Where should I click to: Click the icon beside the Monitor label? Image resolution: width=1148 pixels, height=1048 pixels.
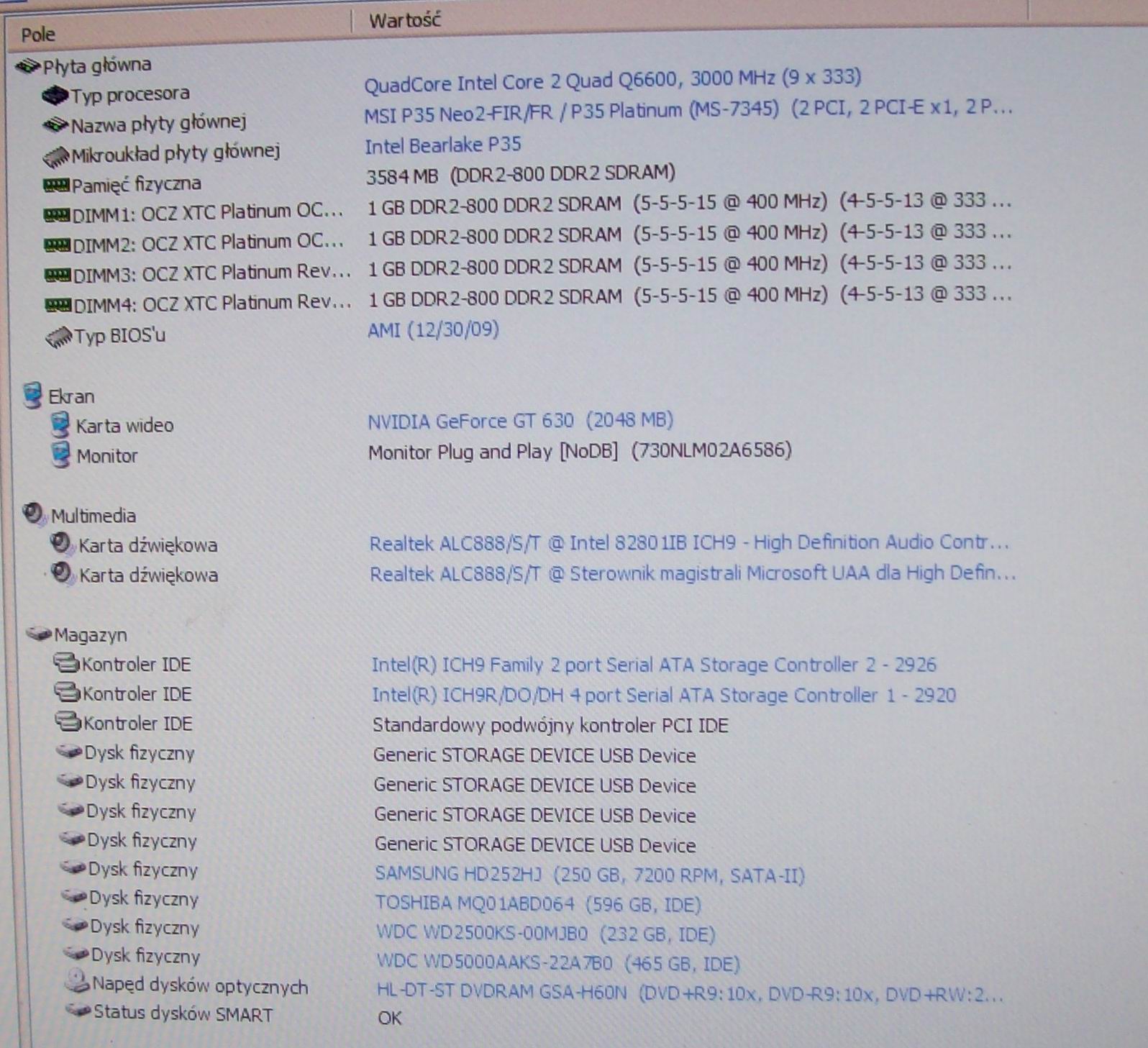click(x=61, y=455)
